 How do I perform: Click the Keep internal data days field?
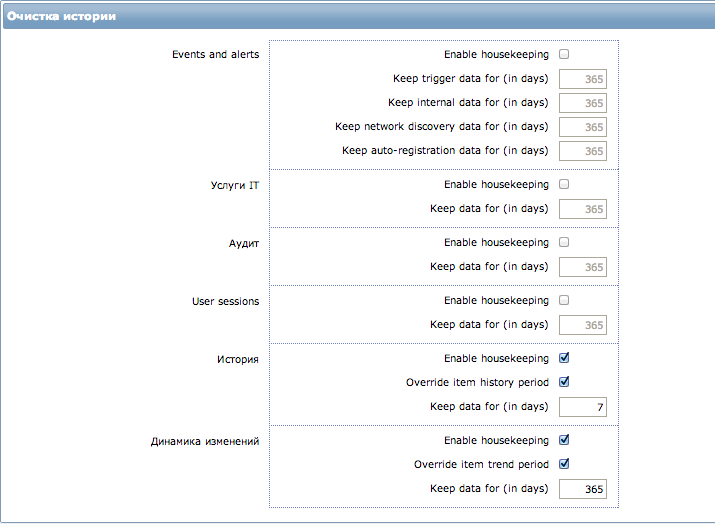(583, 103)
